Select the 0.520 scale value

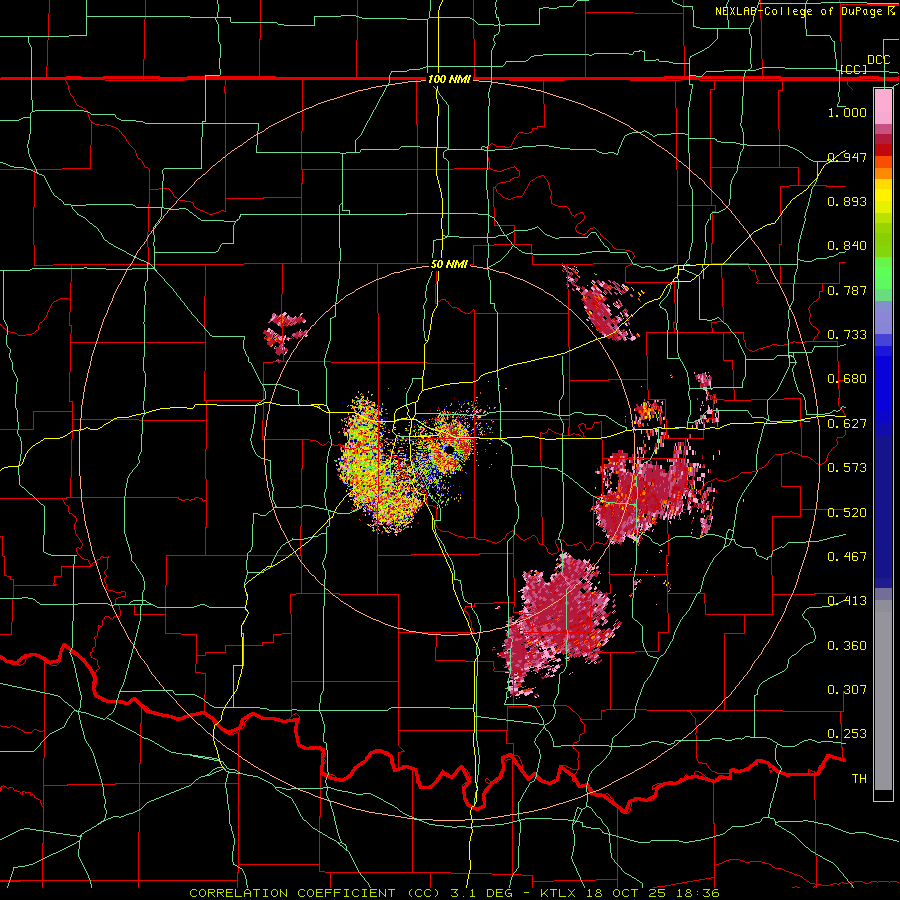click(x=847, y=513)
